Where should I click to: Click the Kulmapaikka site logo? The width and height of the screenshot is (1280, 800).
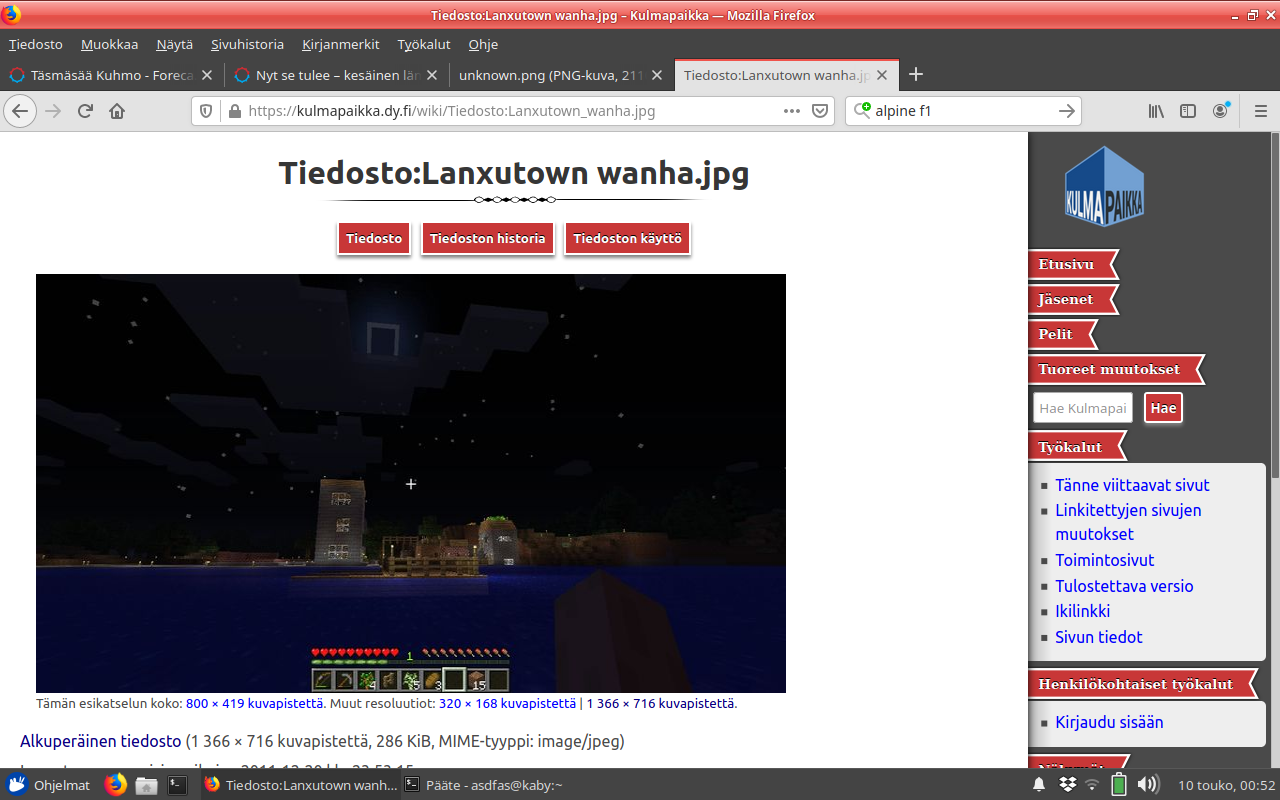pyautogui.click(x=1104, y=187)
